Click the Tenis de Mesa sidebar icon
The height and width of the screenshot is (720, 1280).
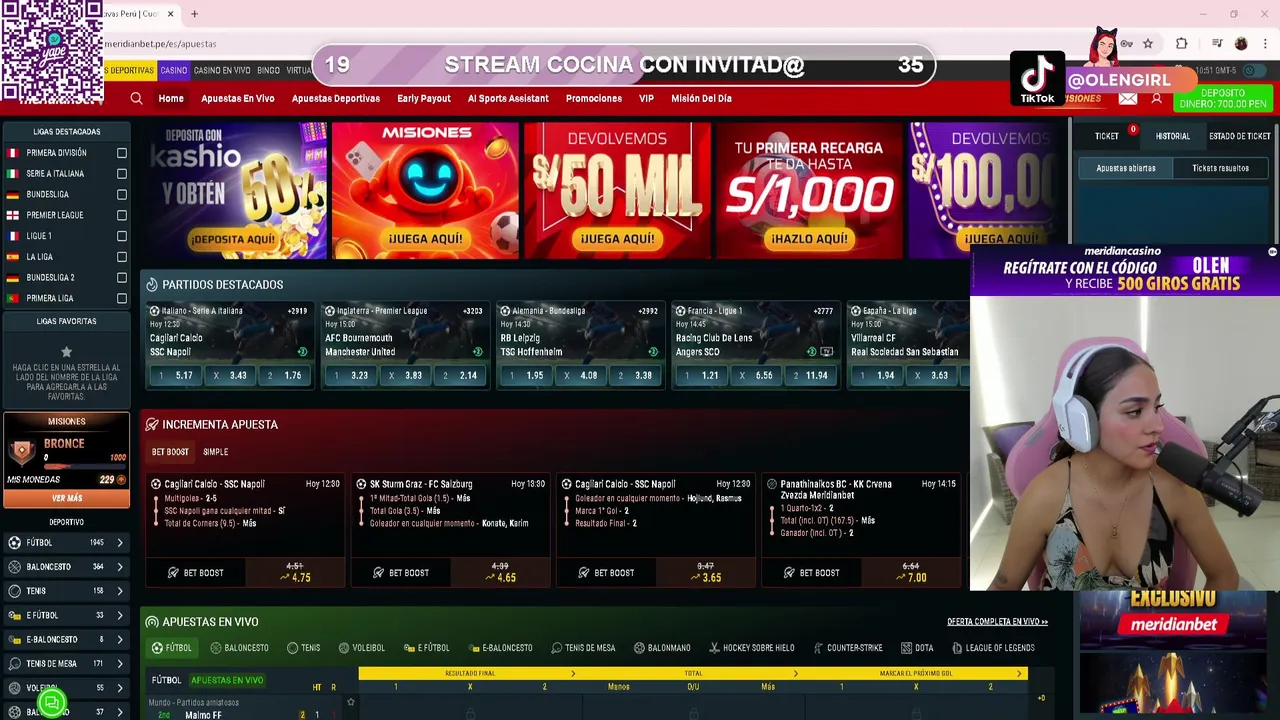click(x=14, y=663)
